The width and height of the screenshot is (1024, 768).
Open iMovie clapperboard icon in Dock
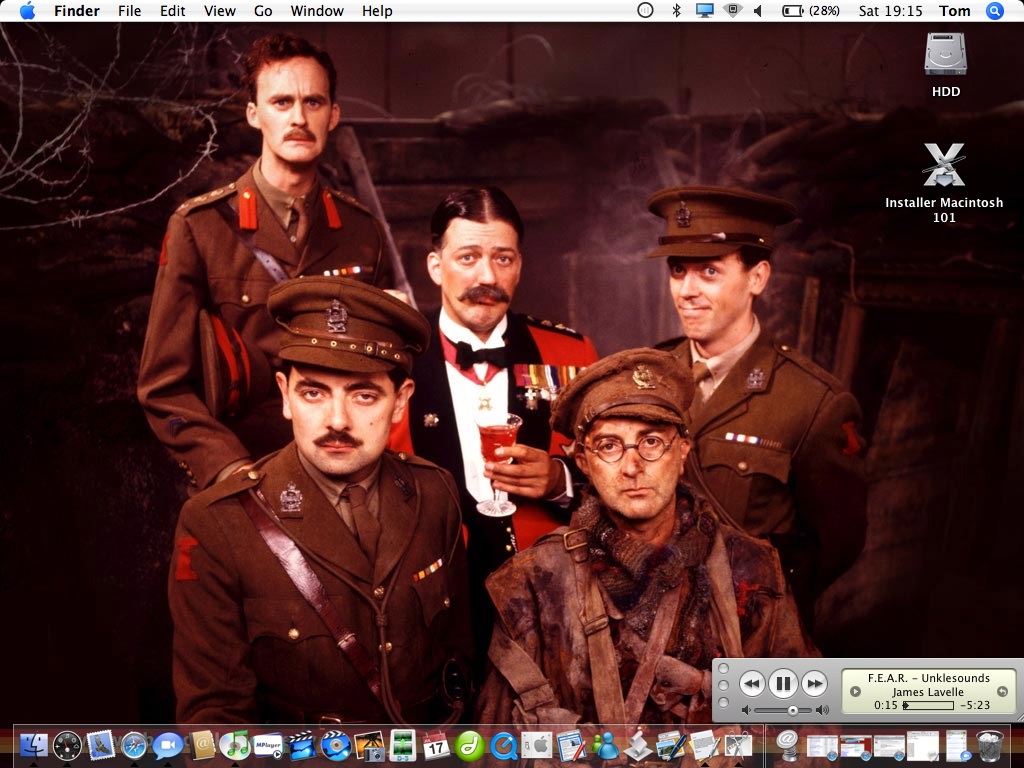pos(302,745)
